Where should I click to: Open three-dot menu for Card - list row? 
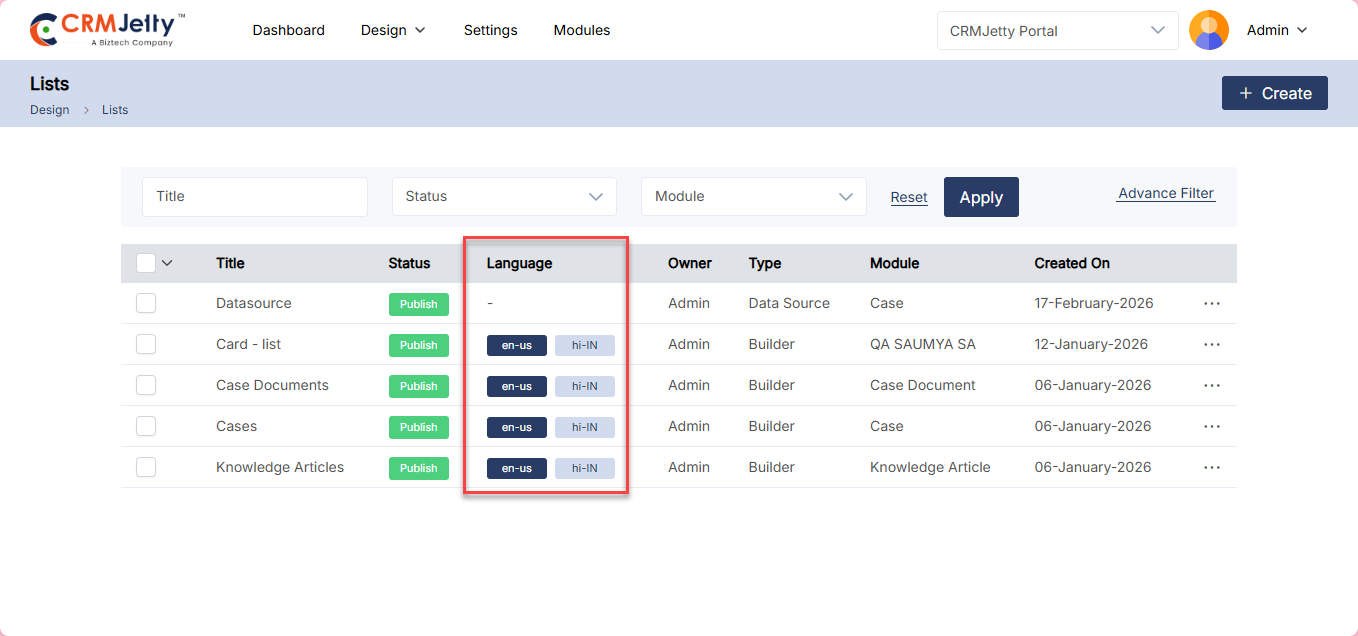pos(1212,344)
